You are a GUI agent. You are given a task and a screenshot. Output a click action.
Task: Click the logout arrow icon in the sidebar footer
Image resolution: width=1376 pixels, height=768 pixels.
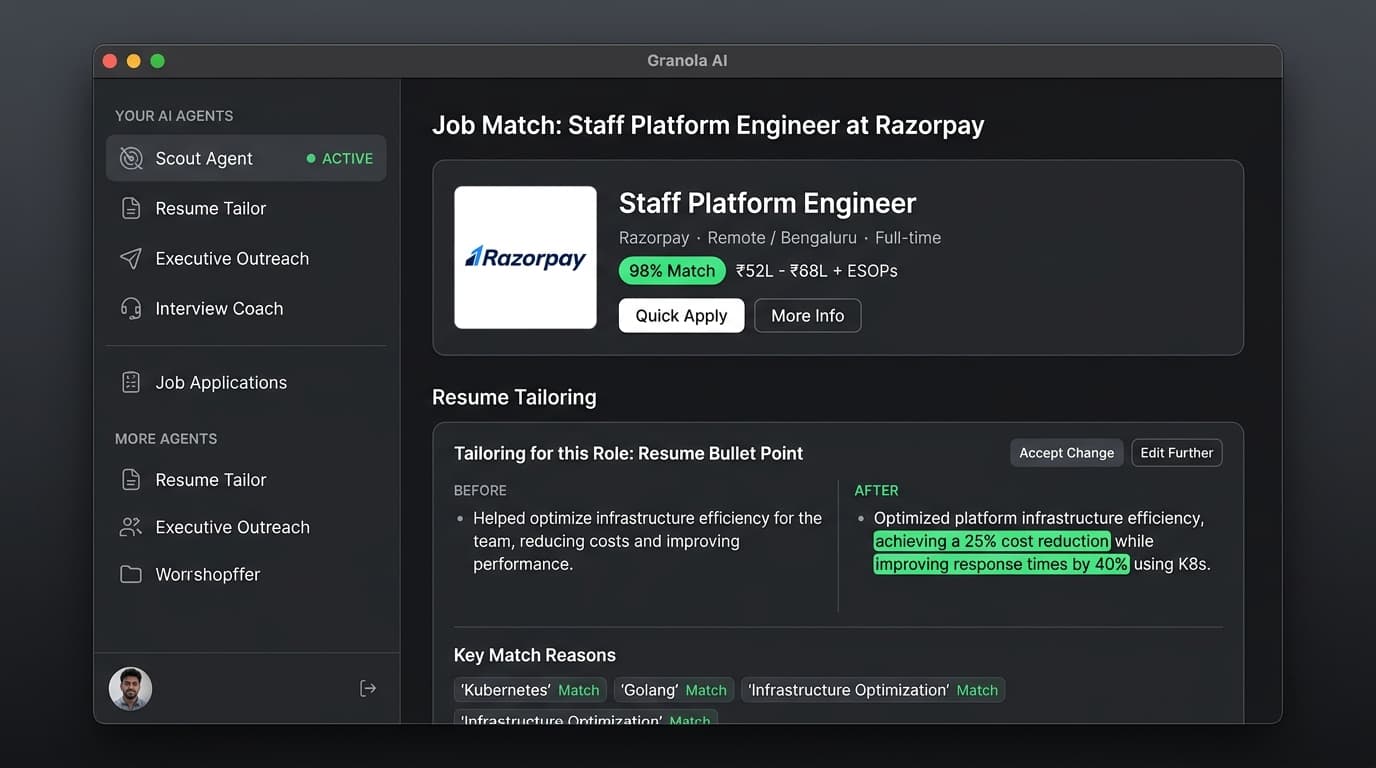point(368,688)
